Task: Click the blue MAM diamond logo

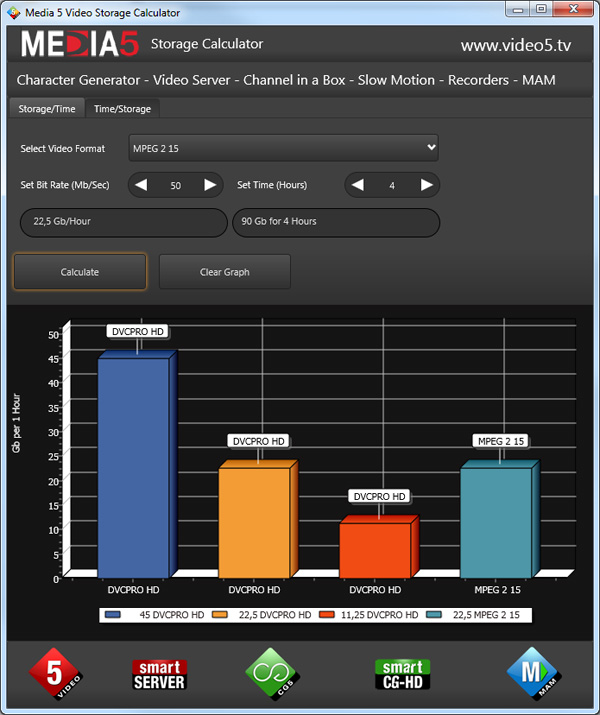Action: click(x=534, y=674)
